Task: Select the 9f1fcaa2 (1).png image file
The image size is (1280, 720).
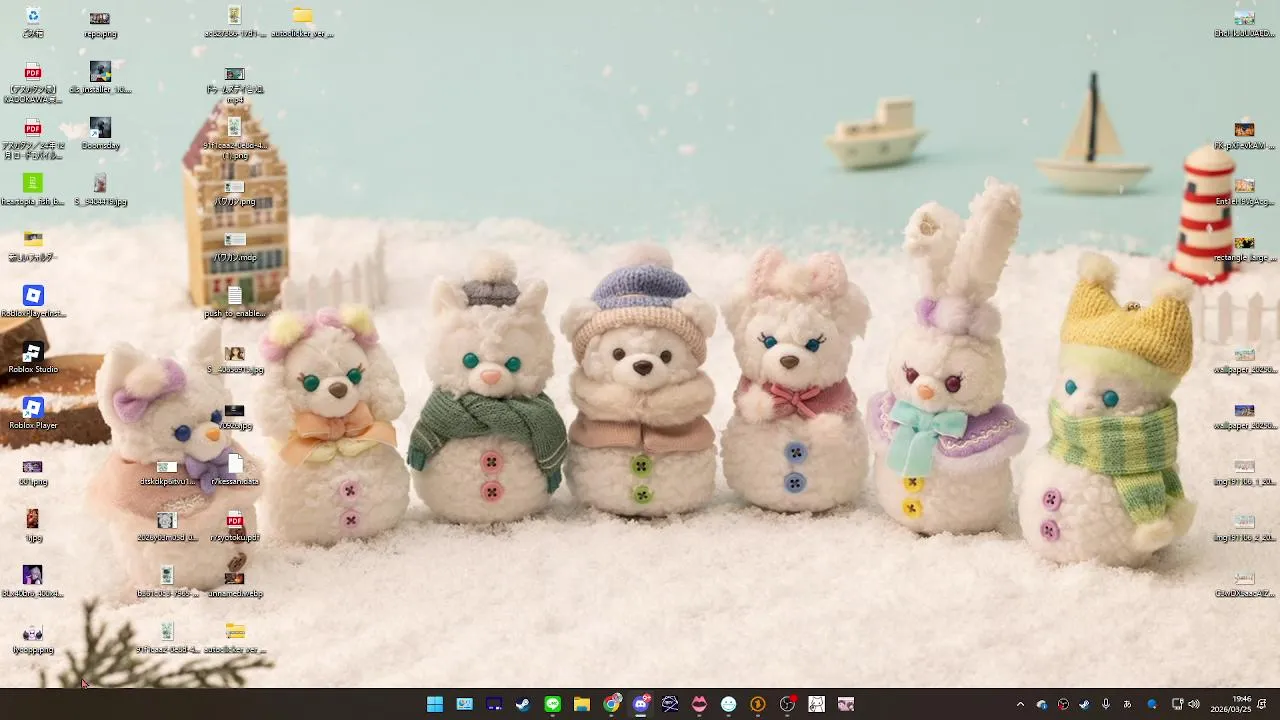Action: coord(235,138)
